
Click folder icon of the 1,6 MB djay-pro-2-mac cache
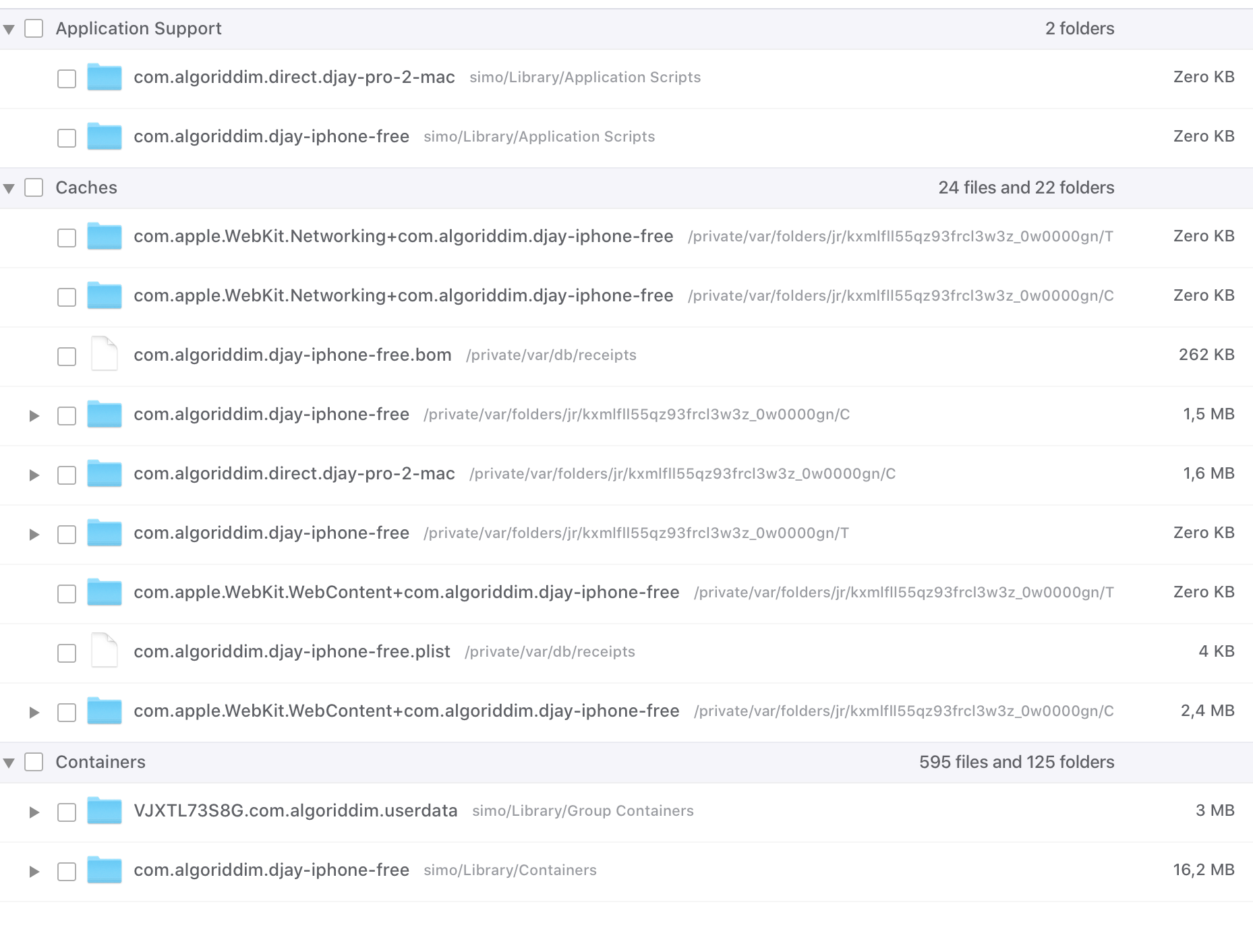(x=105, y=474)
